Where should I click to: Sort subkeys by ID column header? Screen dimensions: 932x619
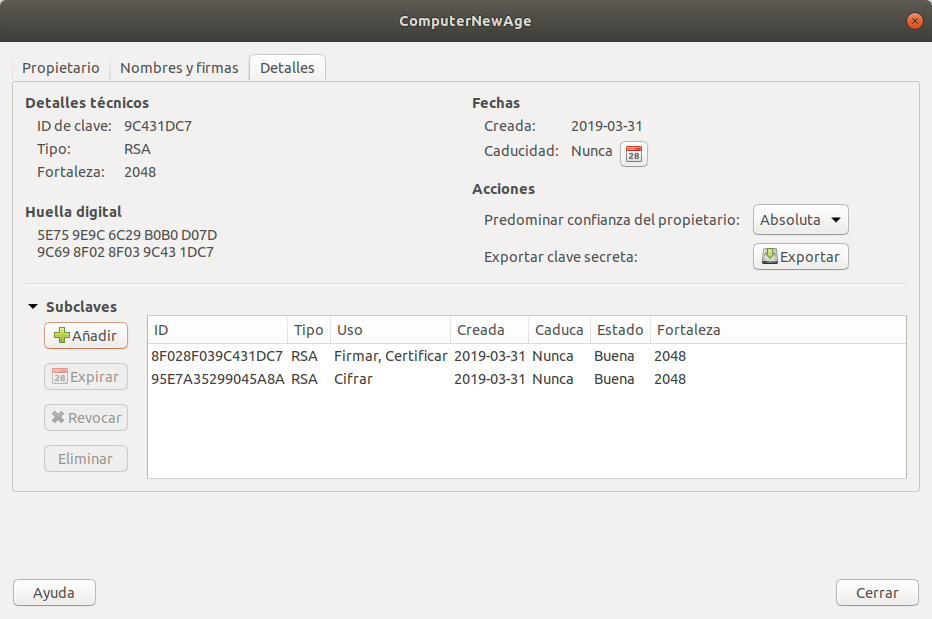[x=217, y=330]
